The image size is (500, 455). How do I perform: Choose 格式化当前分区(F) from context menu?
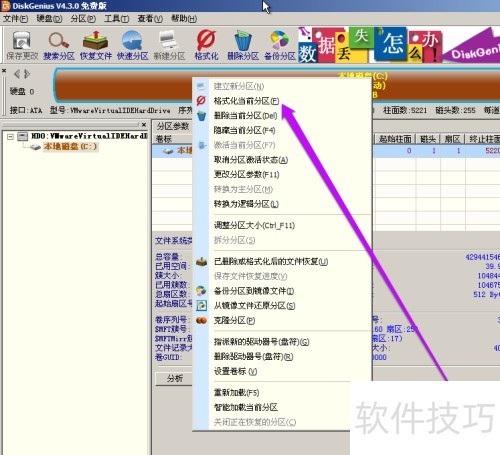coord(246,101)
